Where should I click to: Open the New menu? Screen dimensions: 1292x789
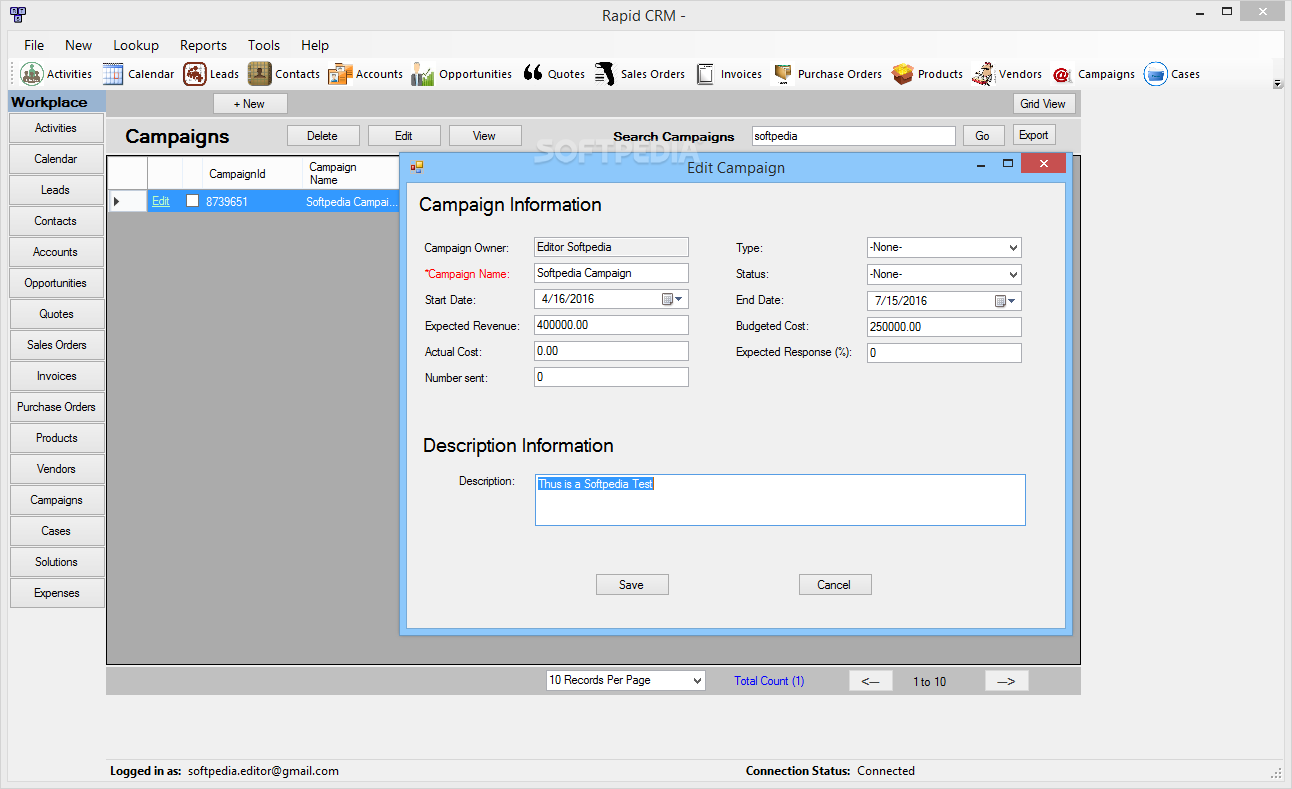(x=78, y=45)
